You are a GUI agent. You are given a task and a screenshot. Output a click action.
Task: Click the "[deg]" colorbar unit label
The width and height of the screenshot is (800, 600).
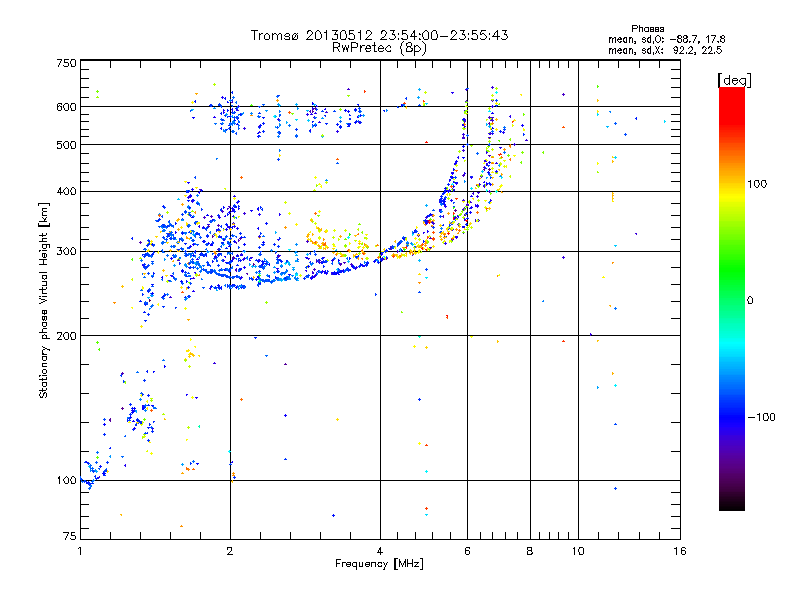coord(734,80)
